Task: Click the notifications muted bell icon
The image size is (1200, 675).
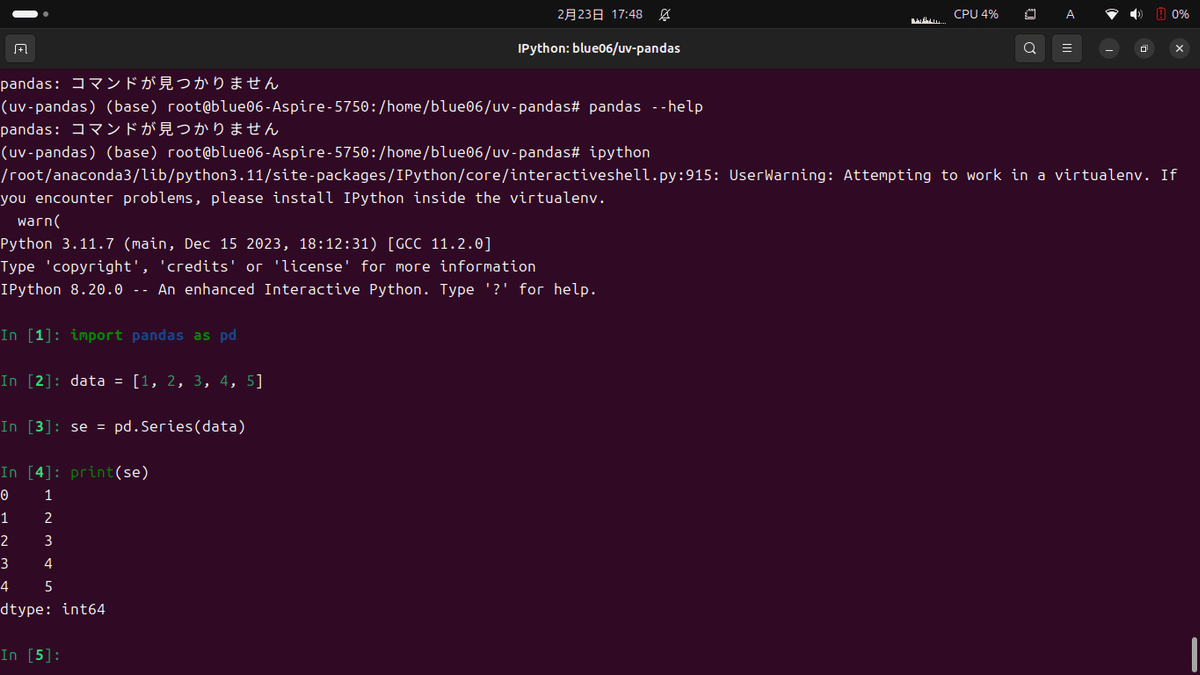Action: pos(665,15)
